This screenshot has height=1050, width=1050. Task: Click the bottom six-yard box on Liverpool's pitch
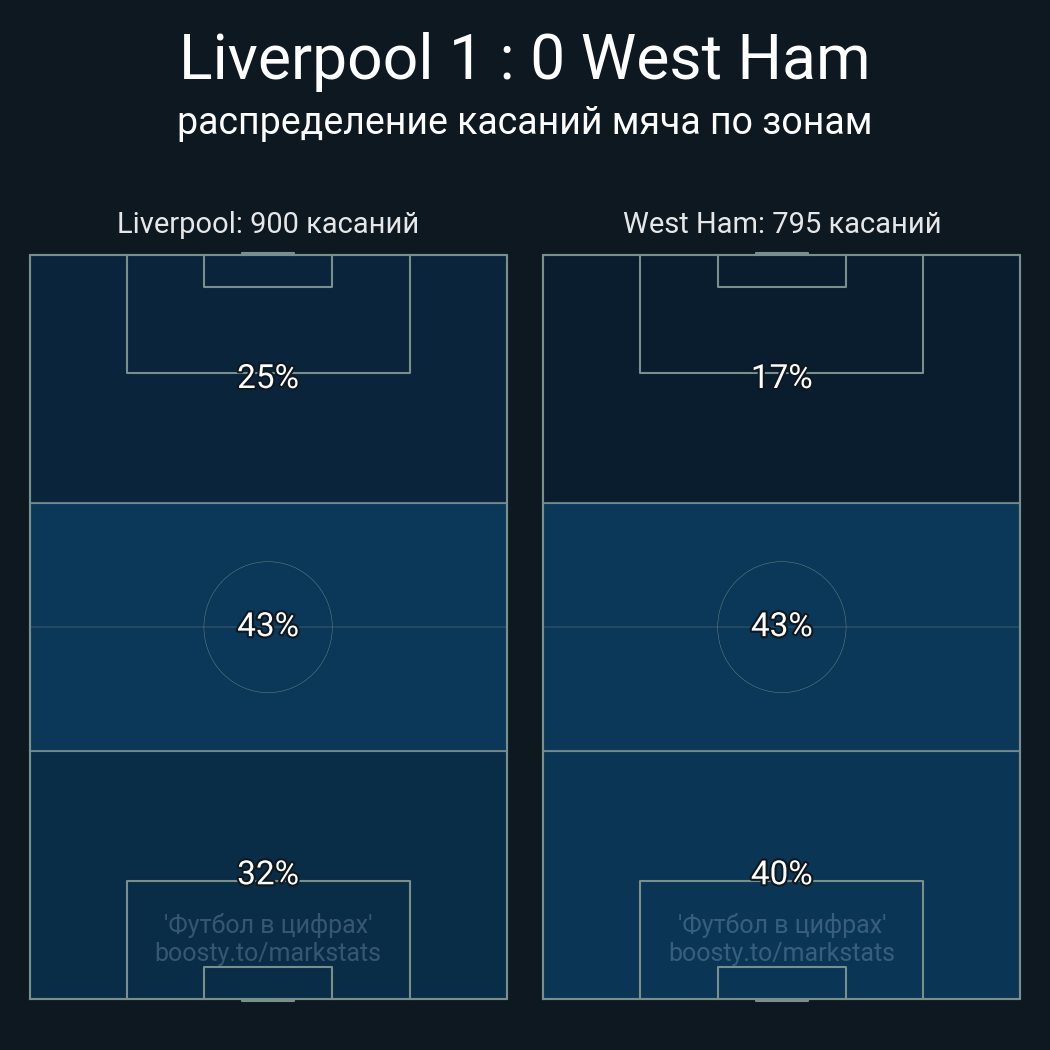268,983
